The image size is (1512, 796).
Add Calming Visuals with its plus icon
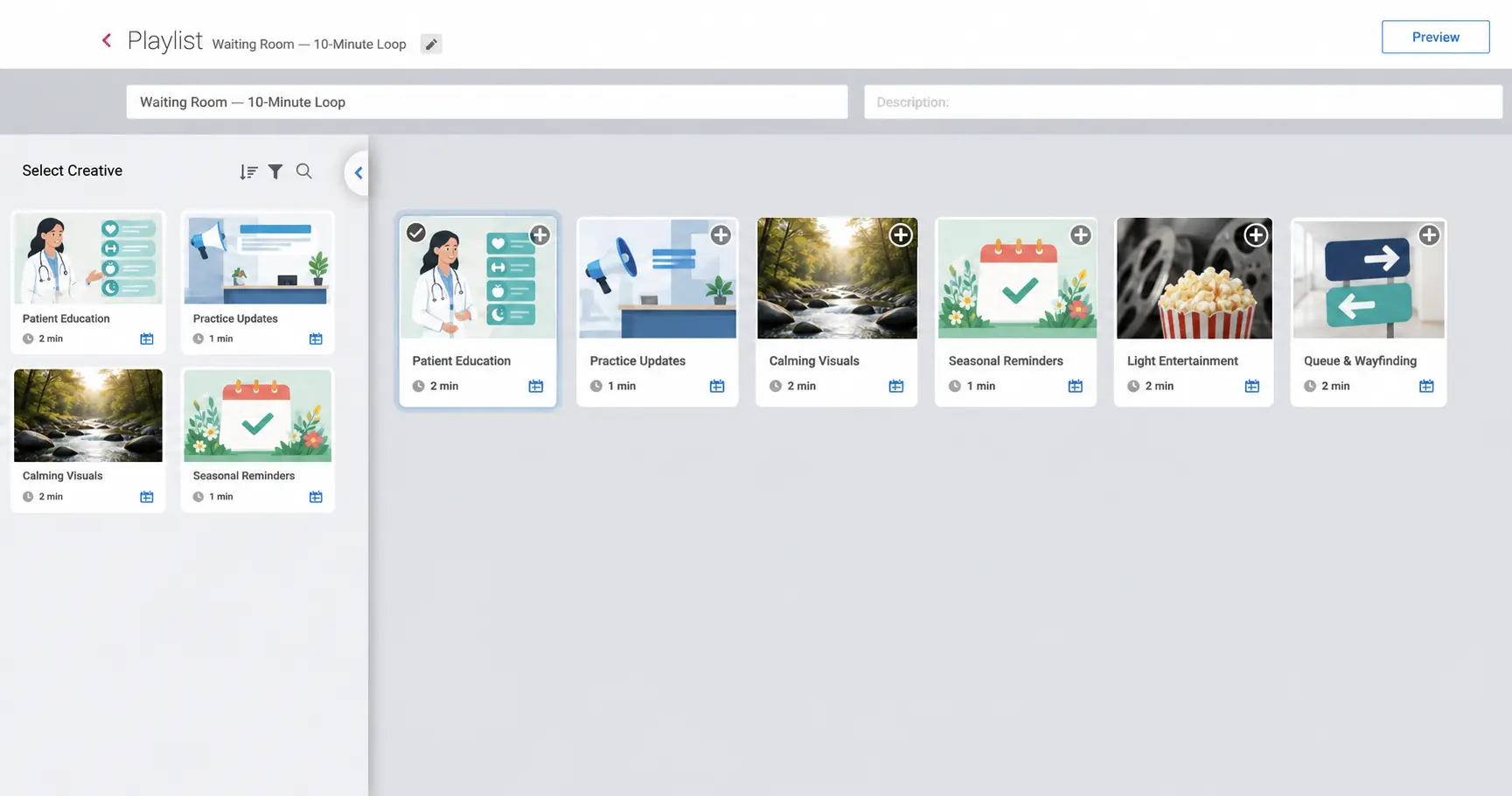point(901,234)
